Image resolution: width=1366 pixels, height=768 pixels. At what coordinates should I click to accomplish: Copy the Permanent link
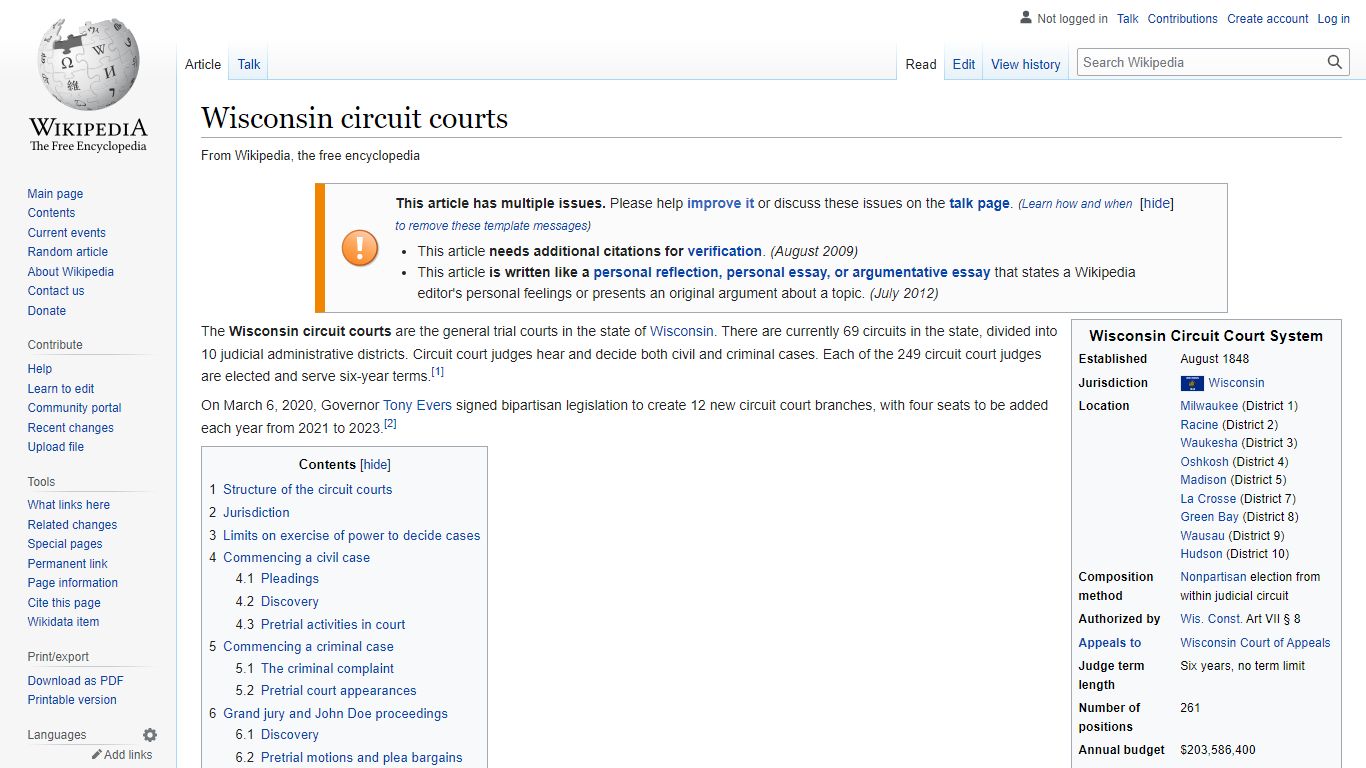[67, 564]
